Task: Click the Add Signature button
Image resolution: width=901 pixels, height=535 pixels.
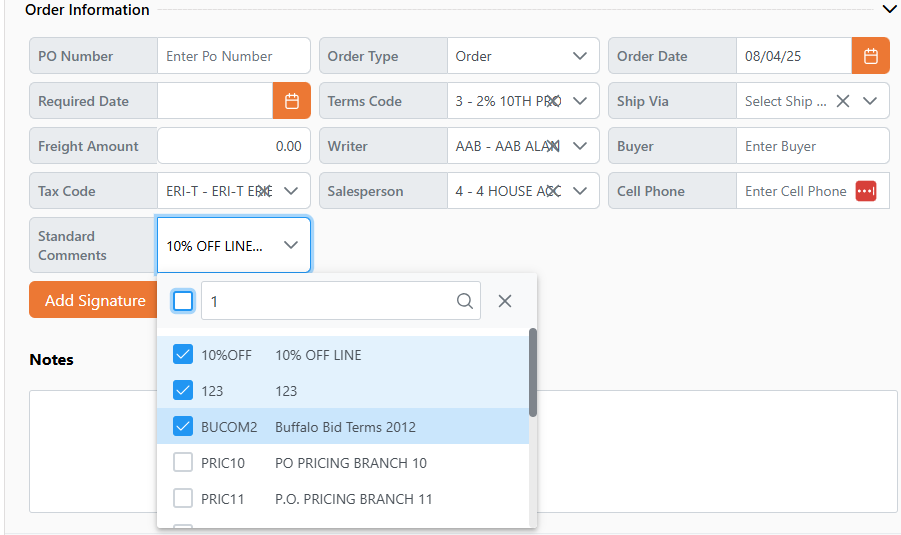Action: tap(93, 300)
